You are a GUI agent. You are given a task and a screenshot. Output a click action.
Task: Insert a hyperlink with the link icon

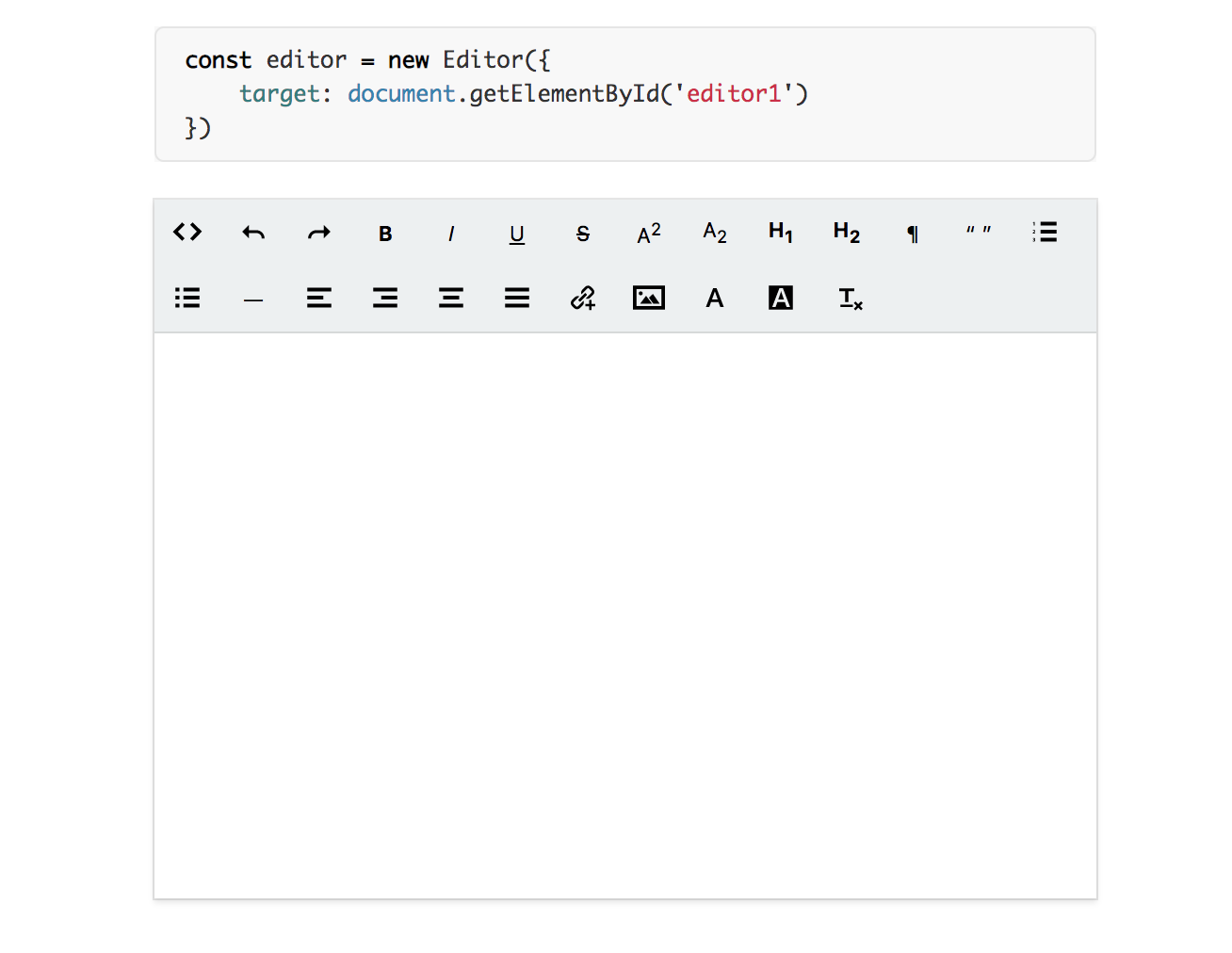point(583,299)
